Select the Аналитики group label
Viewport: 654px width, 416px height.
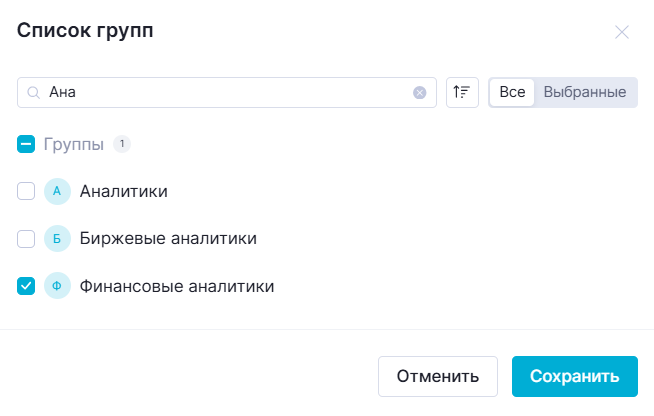pos(123,191)
